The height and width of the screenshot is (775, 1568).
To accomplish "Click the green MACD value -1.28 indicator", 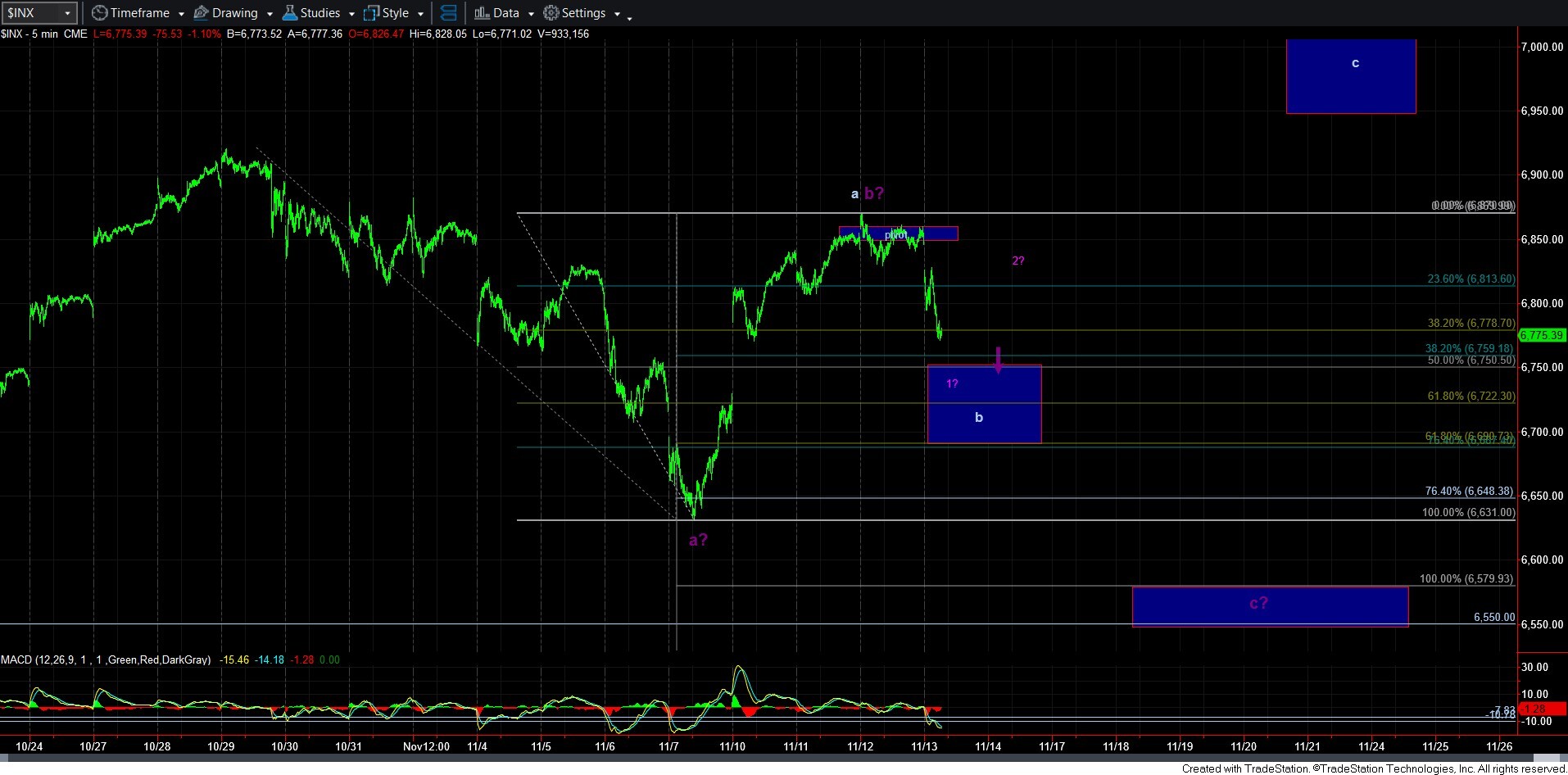I will click(x=303, y=659).
